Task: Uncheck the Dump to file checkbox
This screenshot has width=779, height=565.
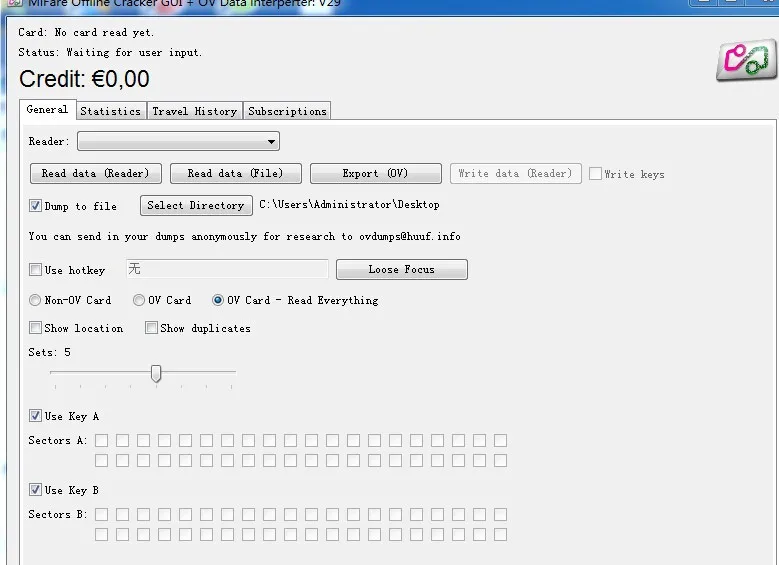Action: (x=35, y=206)
